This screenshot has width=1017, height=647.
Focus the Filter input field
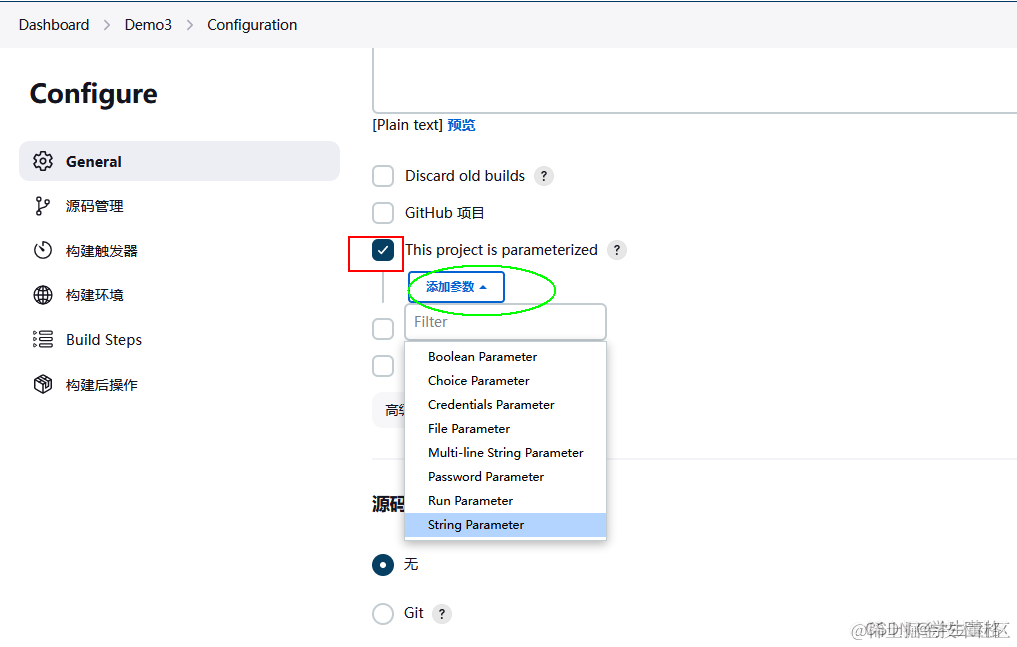tap(505, 322)
